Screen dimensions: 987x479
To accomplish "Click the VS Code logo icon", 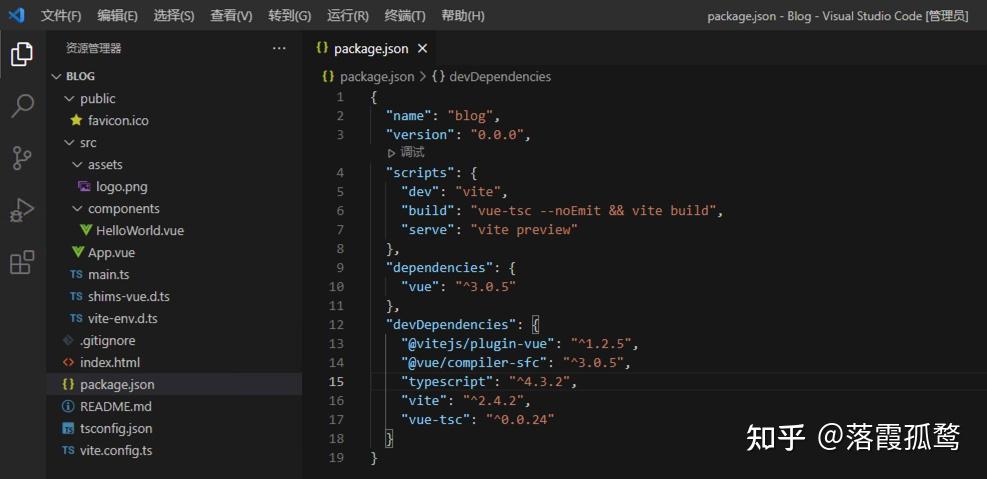I will click(16, 15).
